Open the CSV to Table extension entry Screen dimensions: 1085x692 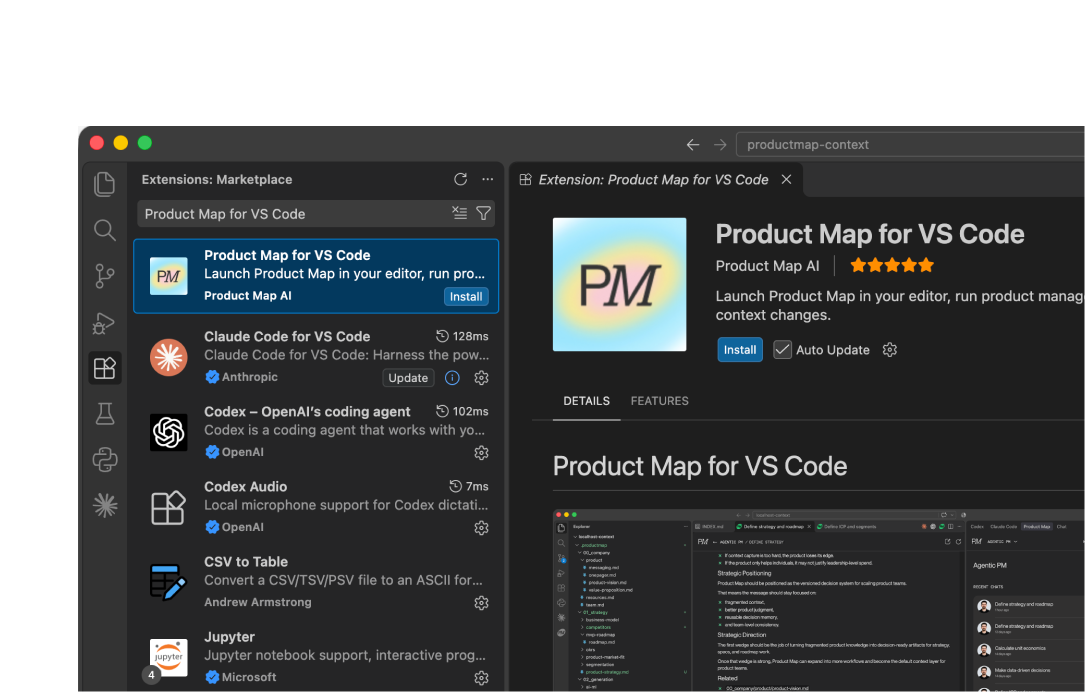[316, 582]
